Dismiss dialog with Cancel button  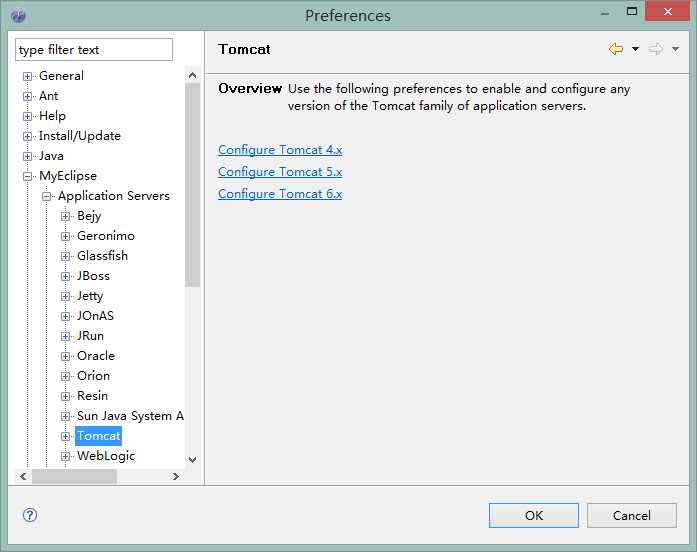tap(632, 516)
